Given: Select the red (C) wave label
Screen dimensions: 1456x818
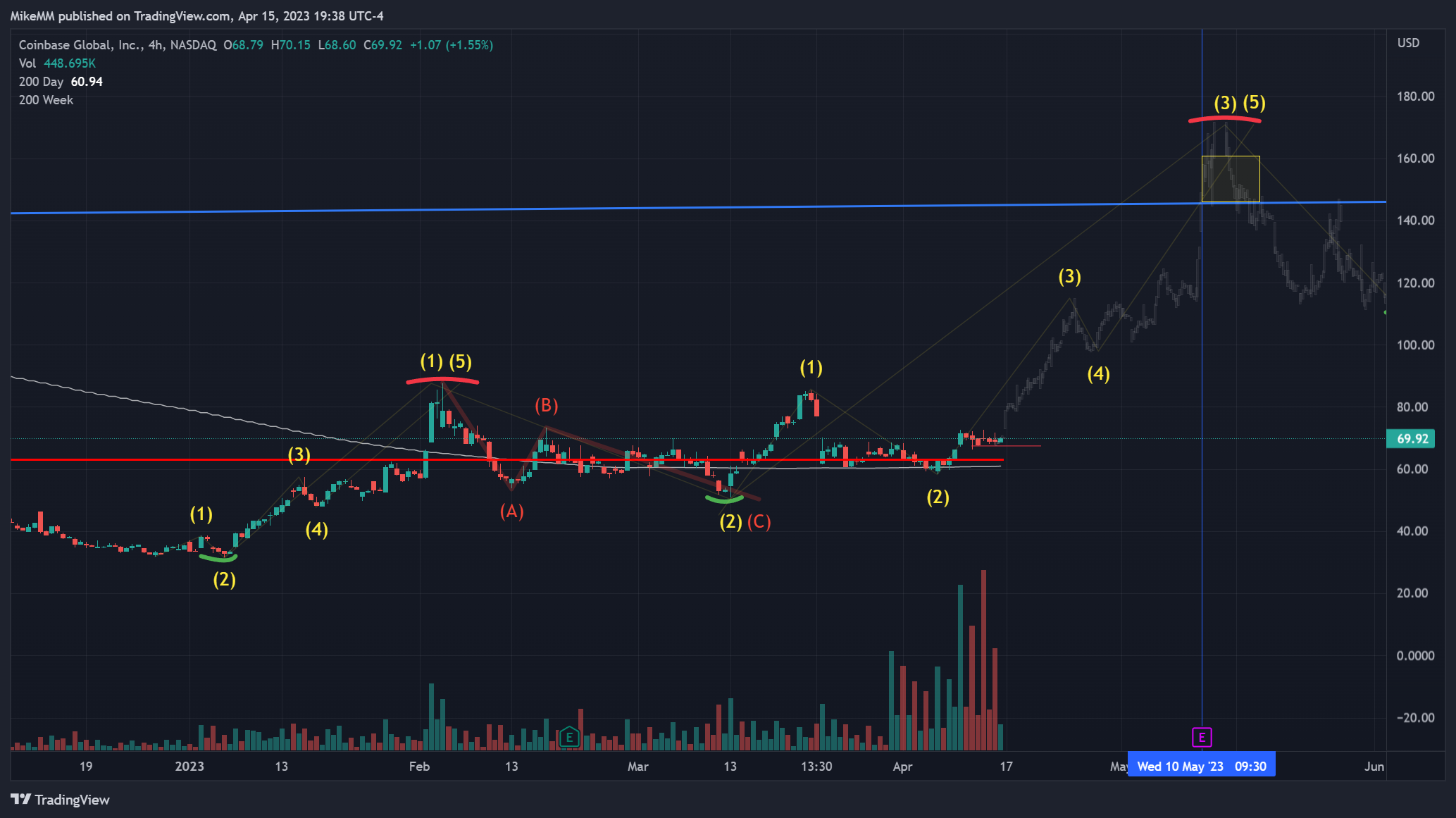Looking at the screenshot, I should (x=759, y=522).
